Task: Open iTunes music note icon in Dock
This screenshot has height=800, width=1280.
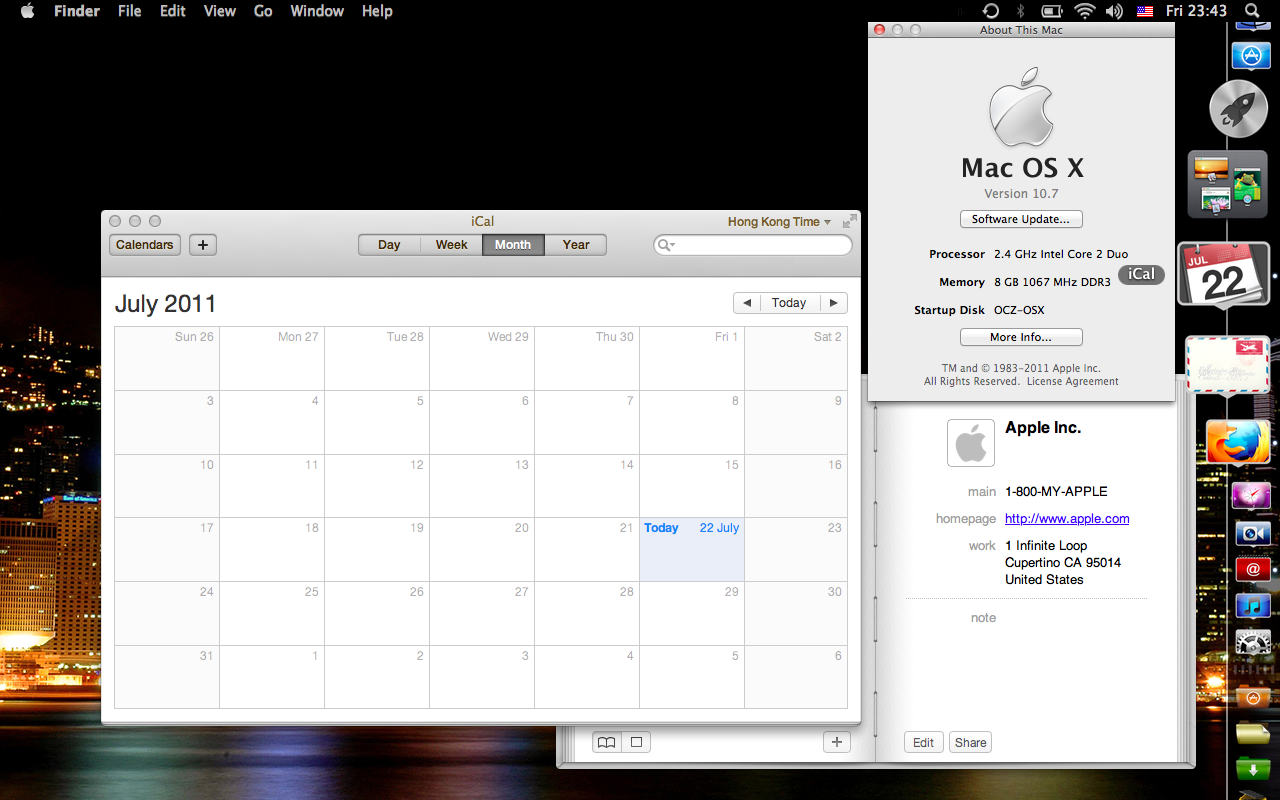Action: pos(1253,605)
